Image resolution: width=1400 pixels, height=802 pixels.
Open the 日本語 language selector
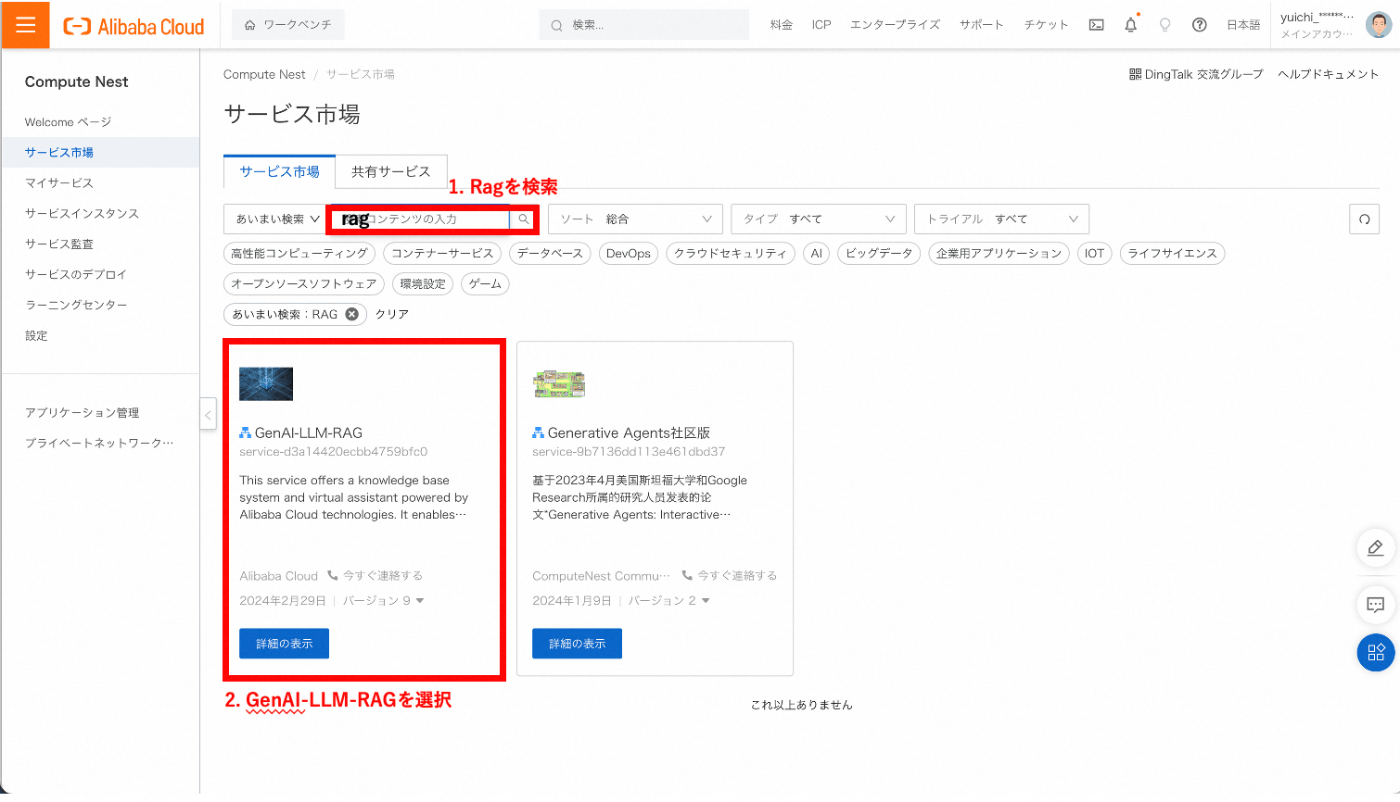1243,25
